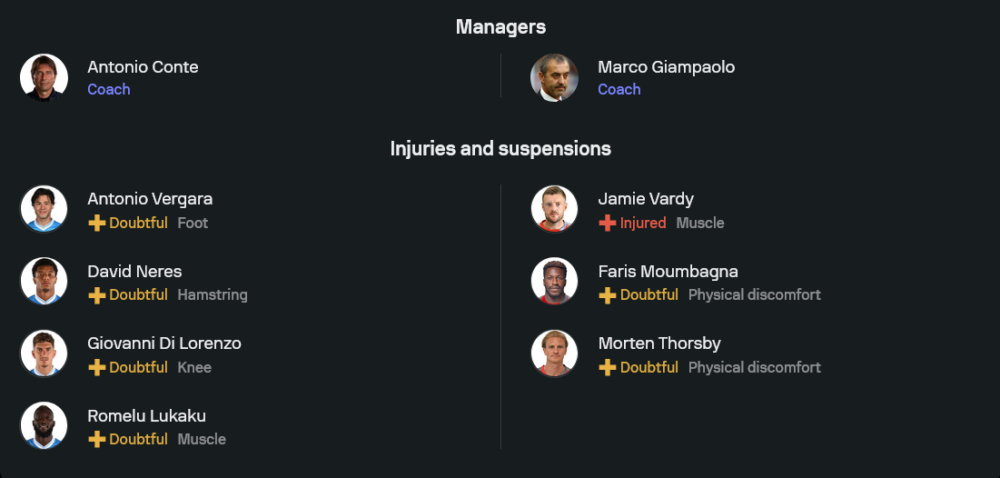Select Antonio Vergara's player avatar
Image resolution: width=1000 pixels, height=478 pixels.
click(x=44, y=209)
